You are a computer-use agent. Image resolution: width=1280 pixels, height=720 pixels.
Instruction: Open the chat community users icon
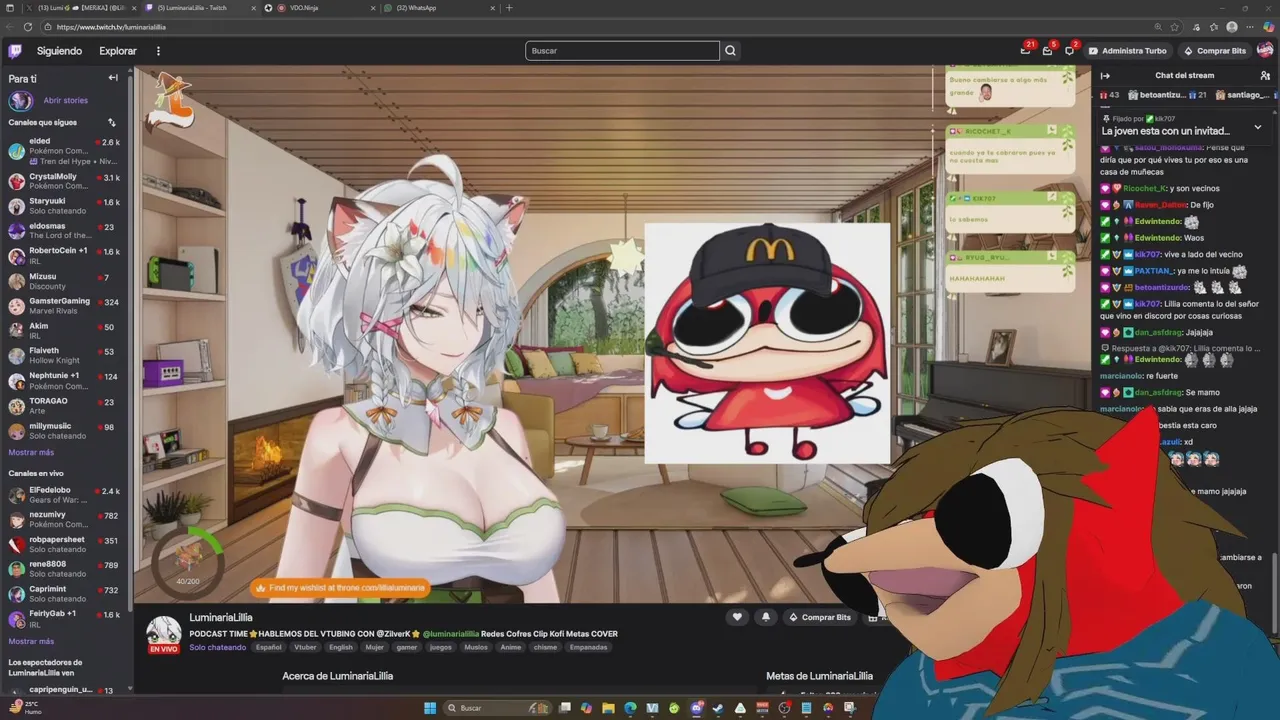1265,75
